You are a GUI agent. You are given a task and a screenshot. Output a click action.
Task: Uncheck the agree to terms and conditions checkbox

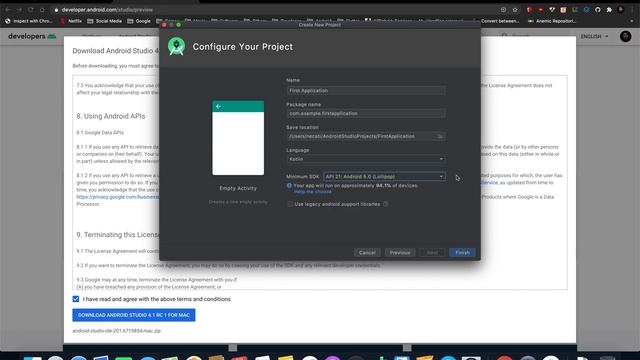[x=76, y=299]
